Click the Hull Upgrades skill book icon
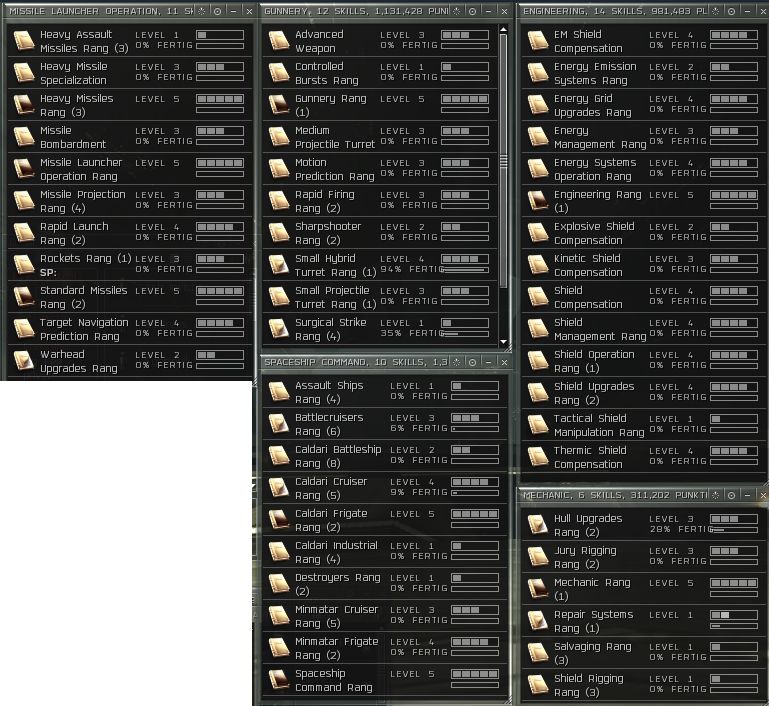769x706 pixels. pos(538,525)
